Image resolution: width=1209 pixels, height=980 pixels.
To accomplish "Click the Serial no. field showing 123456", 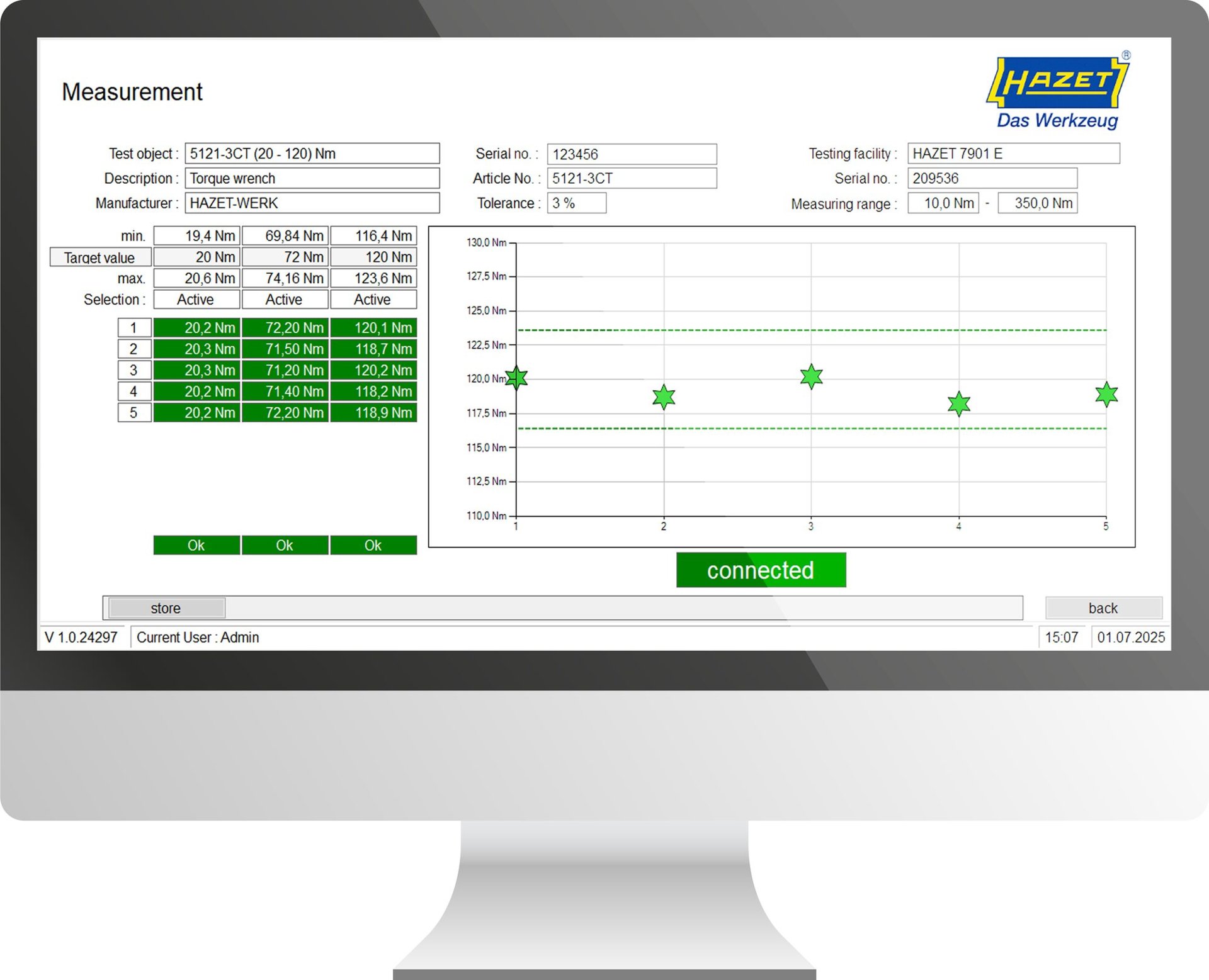I will pos(632,154).
